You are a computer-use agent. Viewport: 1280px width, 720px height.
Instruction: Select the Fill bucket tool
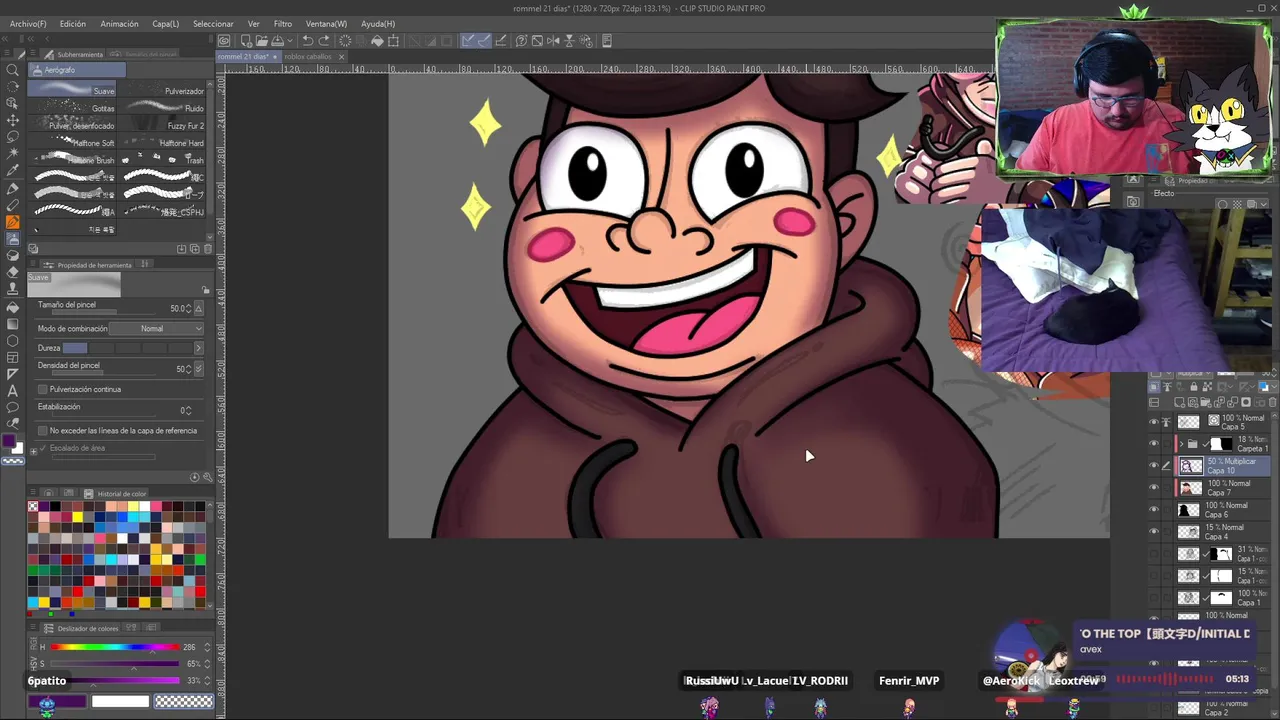(x=13, y=307)
